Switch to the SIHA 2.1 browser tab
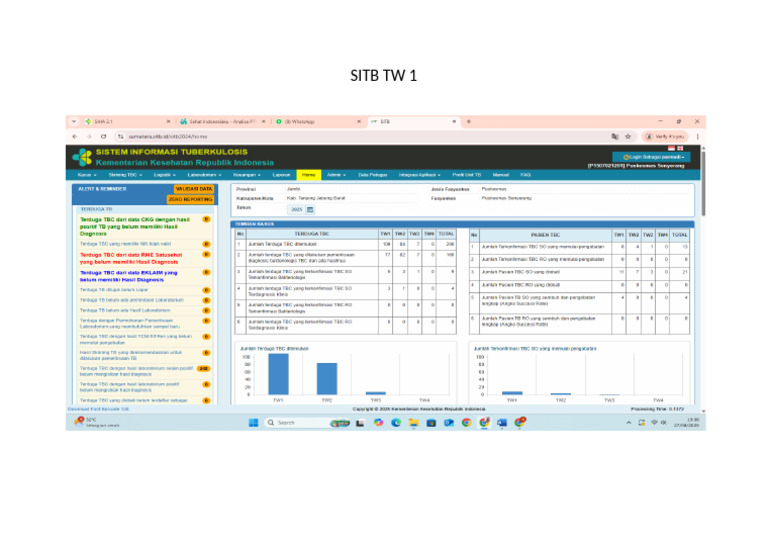This screenshot has width=768, height=543. point(127,121)
